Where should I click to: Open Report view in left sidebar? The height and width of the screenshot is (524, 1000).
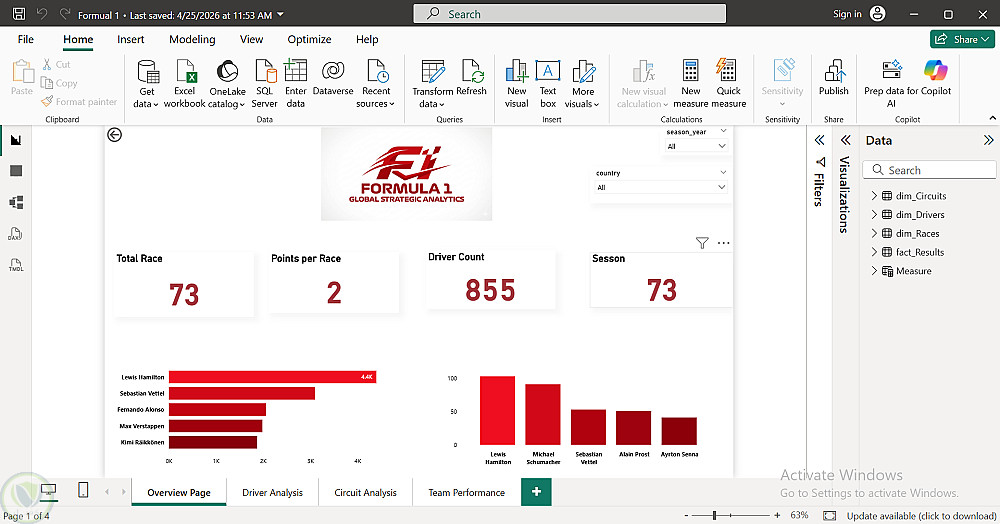(x=16, y=140)
